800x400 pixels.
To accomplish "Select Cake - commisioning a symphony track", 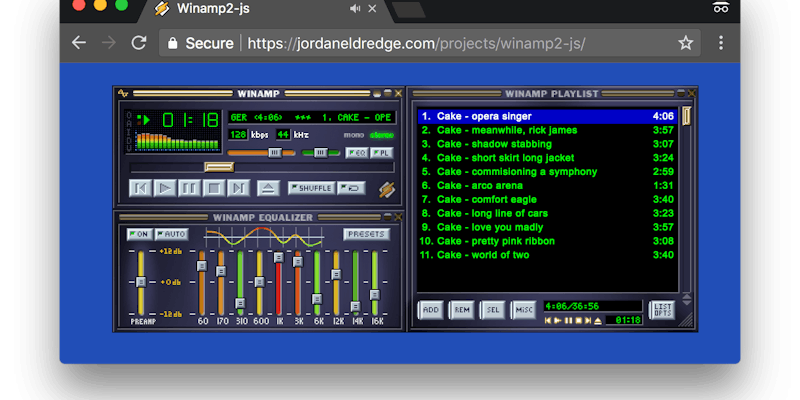I will click(x=548, y=171).
